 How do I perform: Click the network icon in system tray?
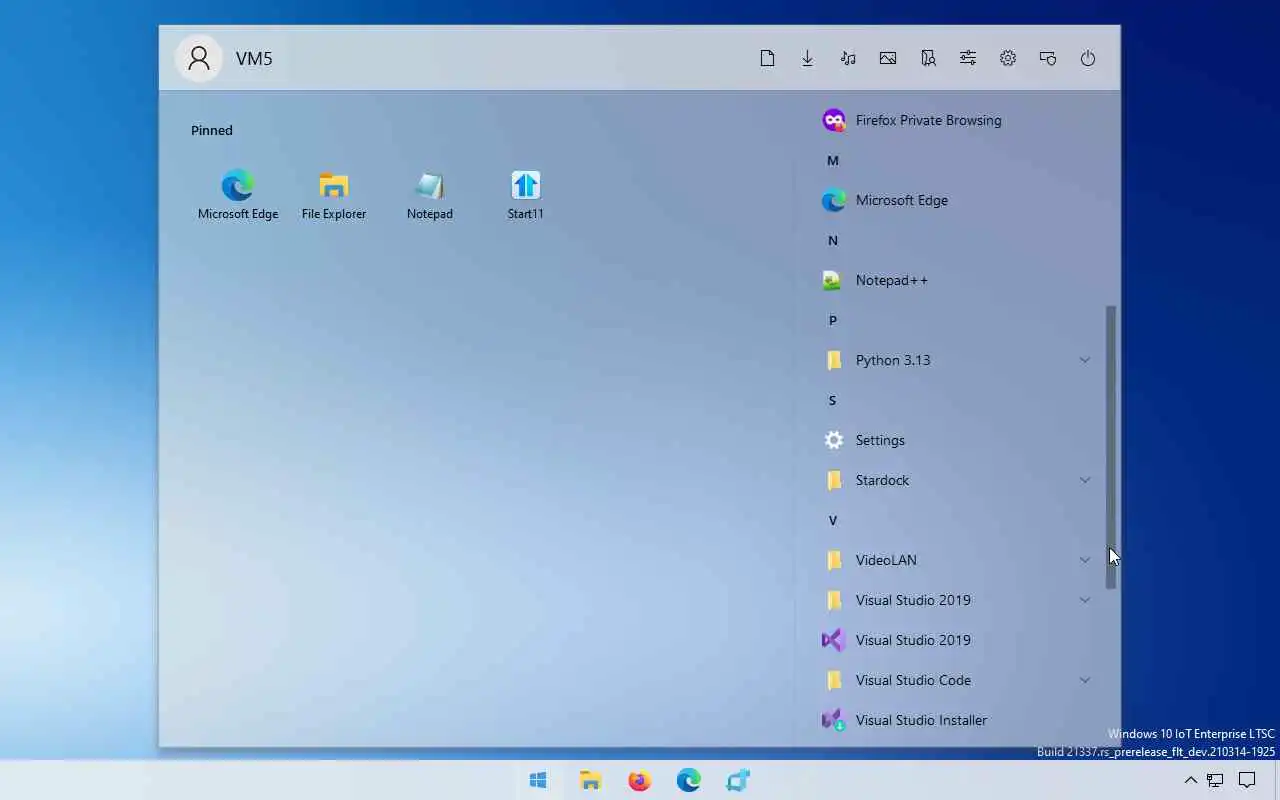pos(1215,780)
